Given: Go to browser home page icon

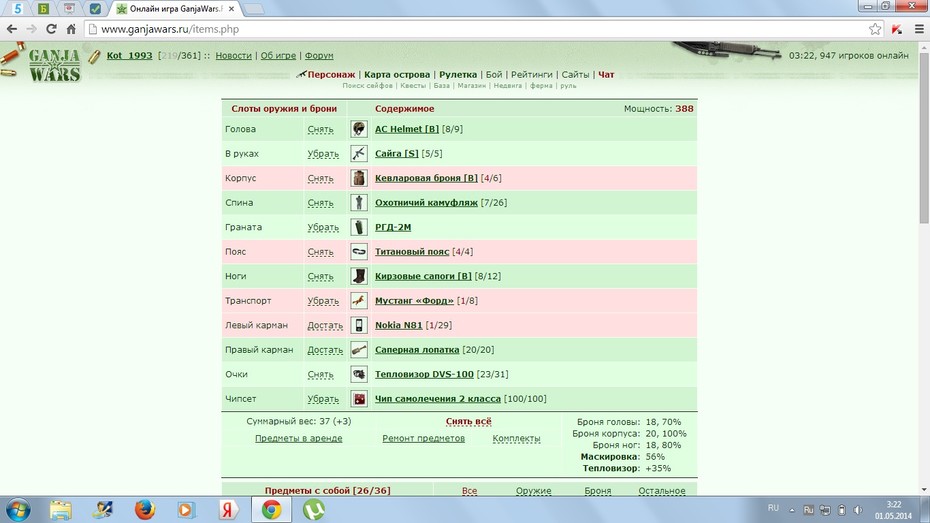Looking at the screenshot, I should point(71,28).
